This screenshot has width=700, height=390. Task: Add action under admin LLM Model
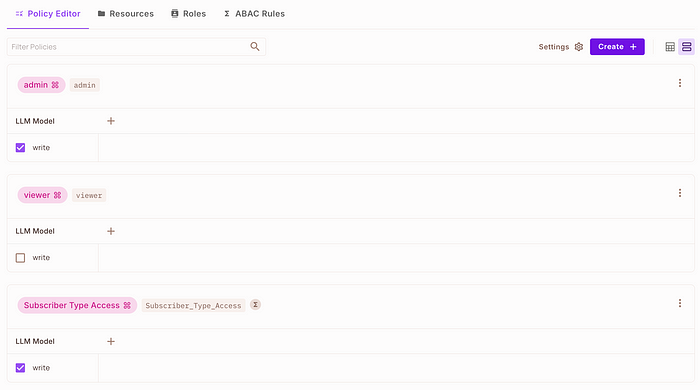coord(111,121)
